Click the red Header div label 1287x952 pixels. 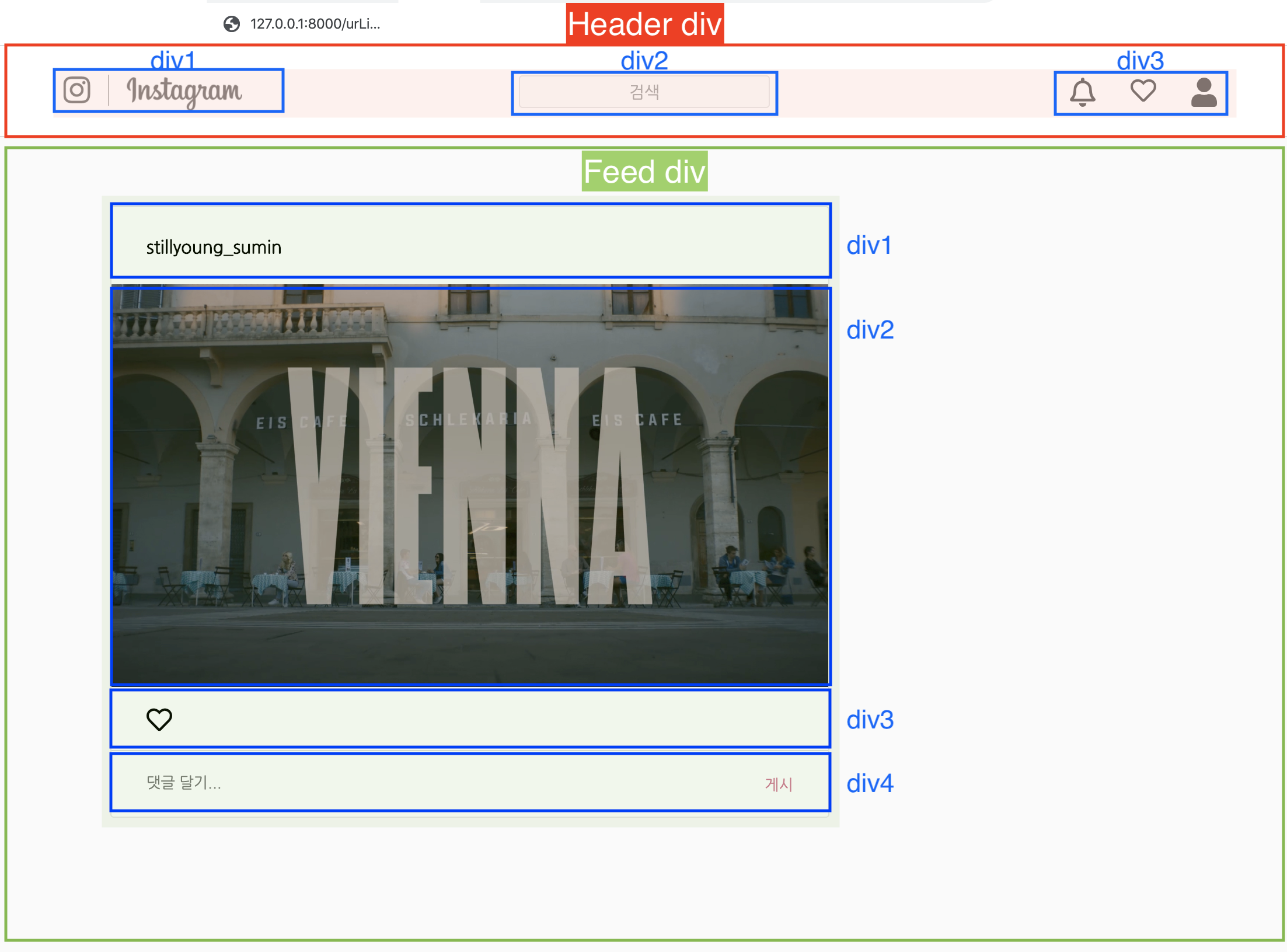click(x=644, y=25)
